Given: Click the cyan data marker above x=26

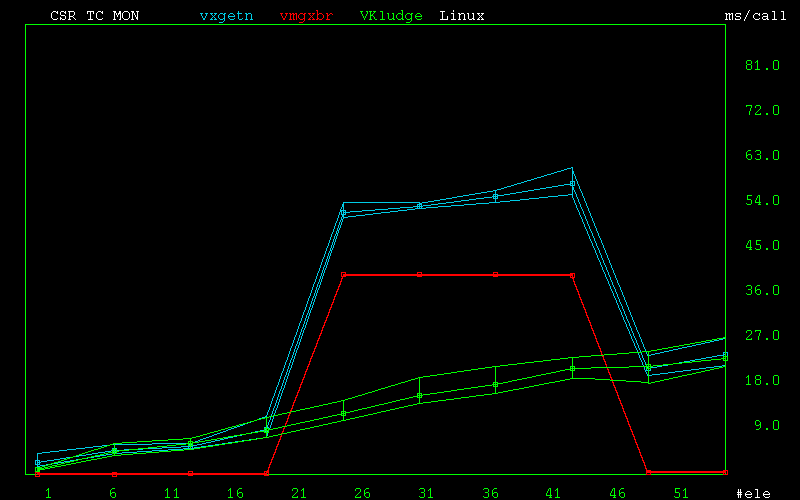Looking at the screenshot, I should click(343, 213).
